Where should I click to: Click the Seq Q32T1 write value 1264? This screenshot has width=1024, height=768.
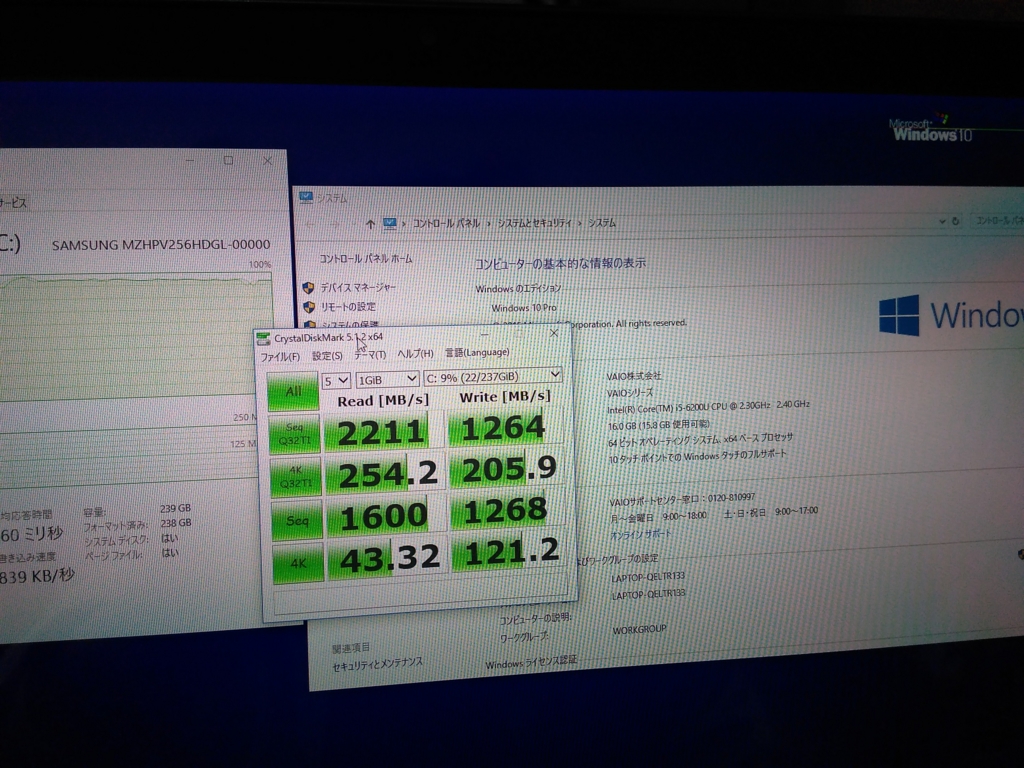(503, 428)
